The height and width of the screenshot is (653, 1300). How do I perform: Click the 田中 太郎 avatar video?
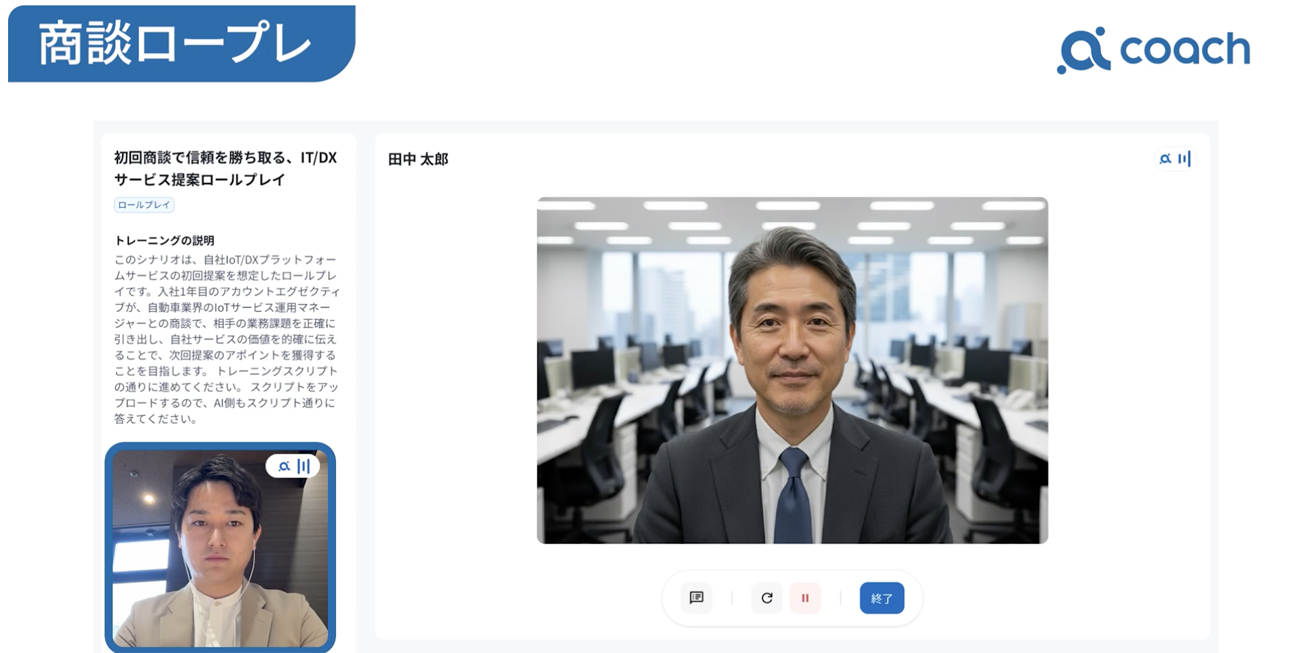[x=792, y=370]
